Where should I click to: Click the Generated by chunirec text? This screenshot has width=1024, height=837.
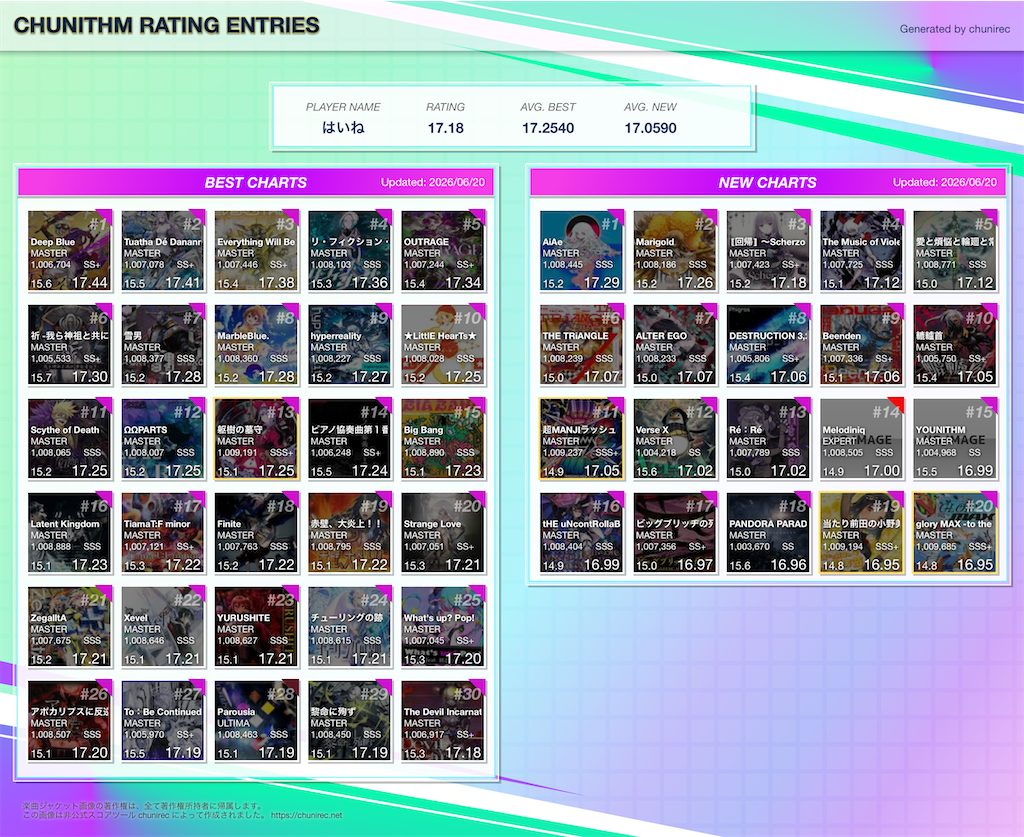[x=955, y=29]
